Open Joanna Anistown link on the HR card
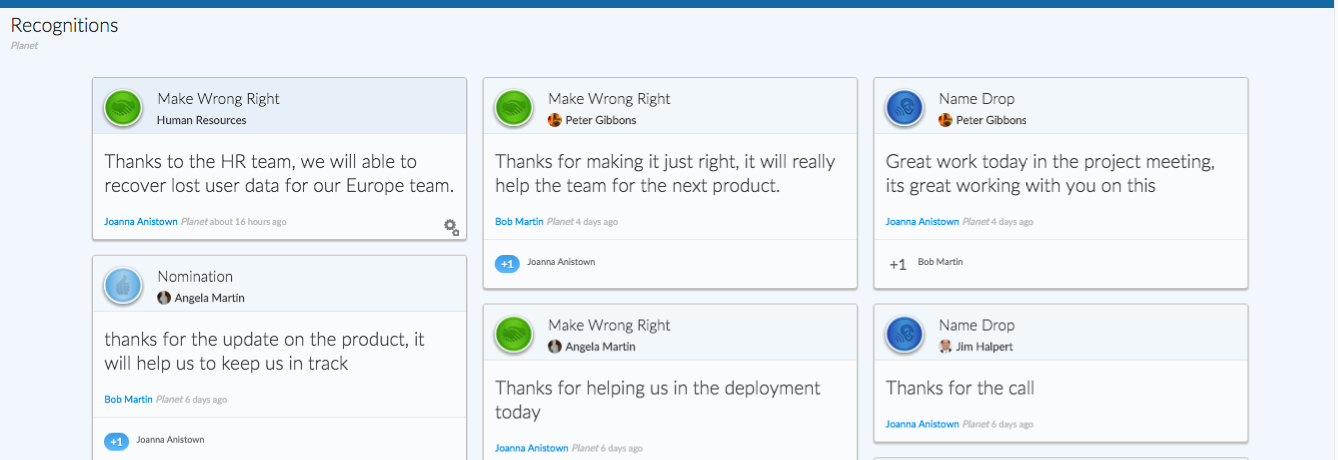This screenshot has height=460, width=1338. click(x=141, y=222)
